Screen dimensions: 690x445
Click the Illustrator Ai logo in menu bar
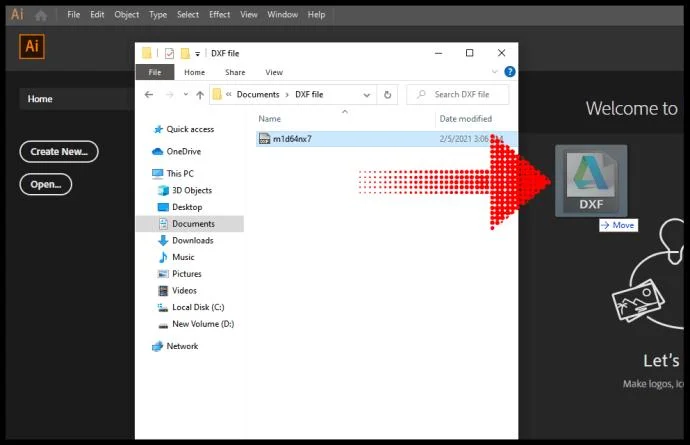tap(17, 15)
